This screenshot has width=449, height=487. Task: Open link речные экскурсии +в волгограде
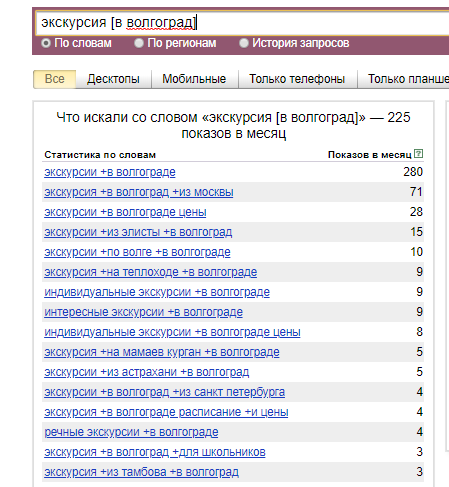click(x=131, y=432)
